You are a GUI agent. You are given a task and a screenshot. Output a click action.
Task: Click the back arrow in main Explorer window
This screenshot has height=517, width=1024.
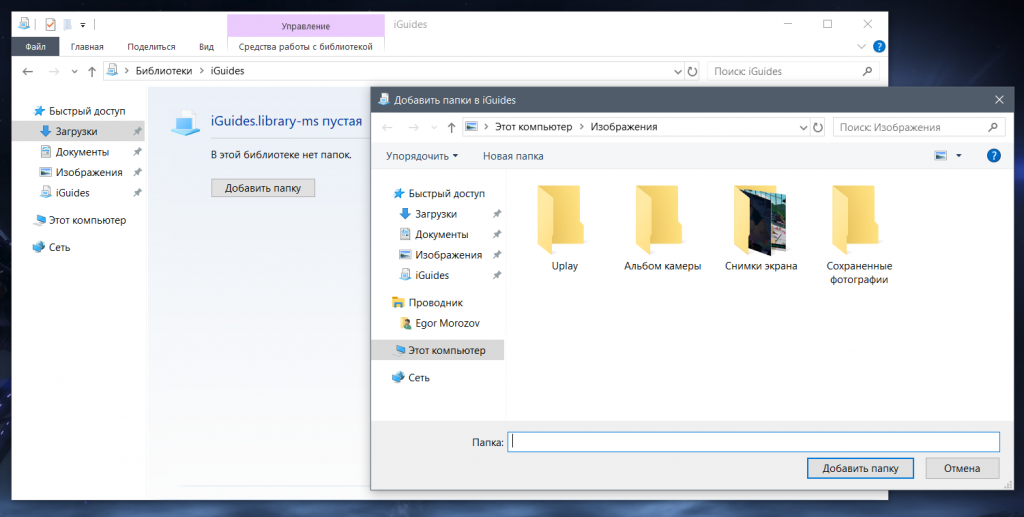point(28,71)
